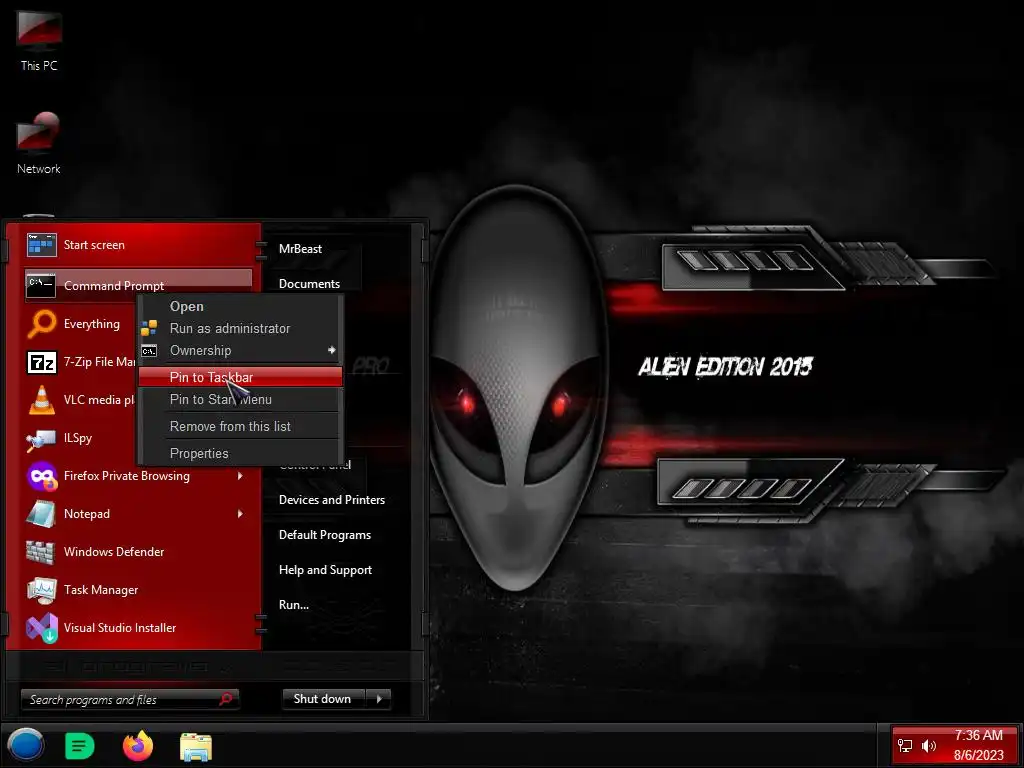Open ILSpy icon

click(40, 439)
